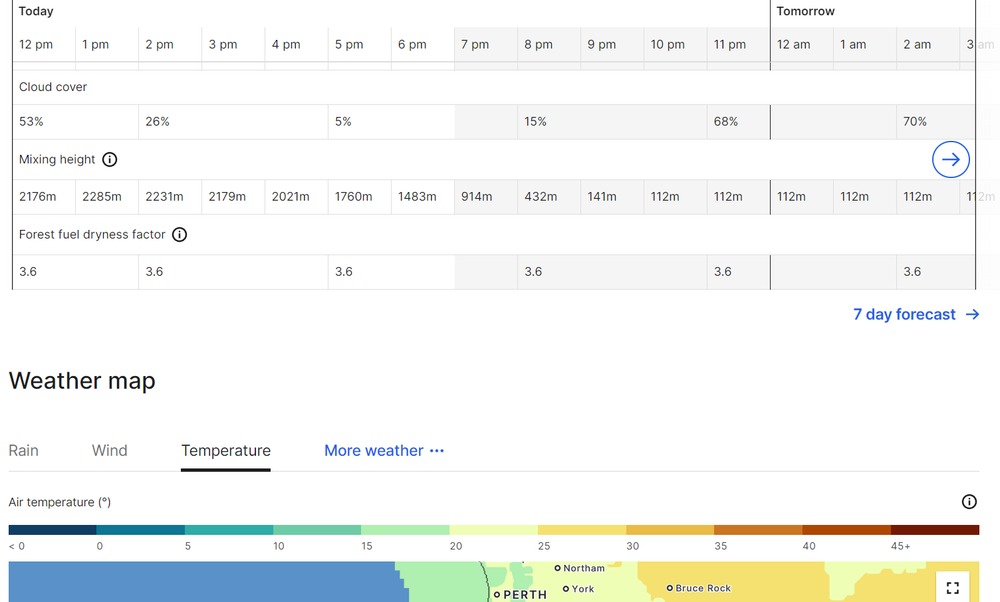The height and width of the screenshot is (602, 1000).
Task: Switch to the Rain map tab
Action: (24, 451)
